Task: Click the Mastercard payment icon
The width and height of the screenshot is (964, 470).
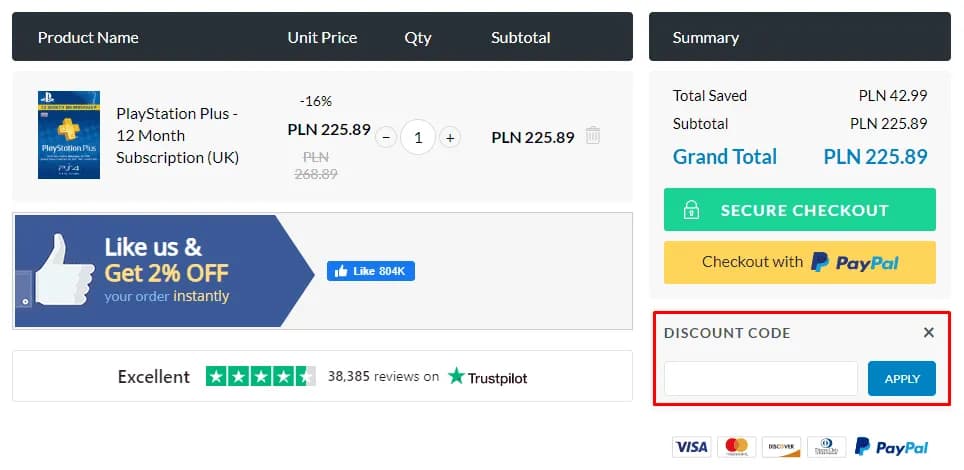Action: pyautogui.click(x=737, y=447)
